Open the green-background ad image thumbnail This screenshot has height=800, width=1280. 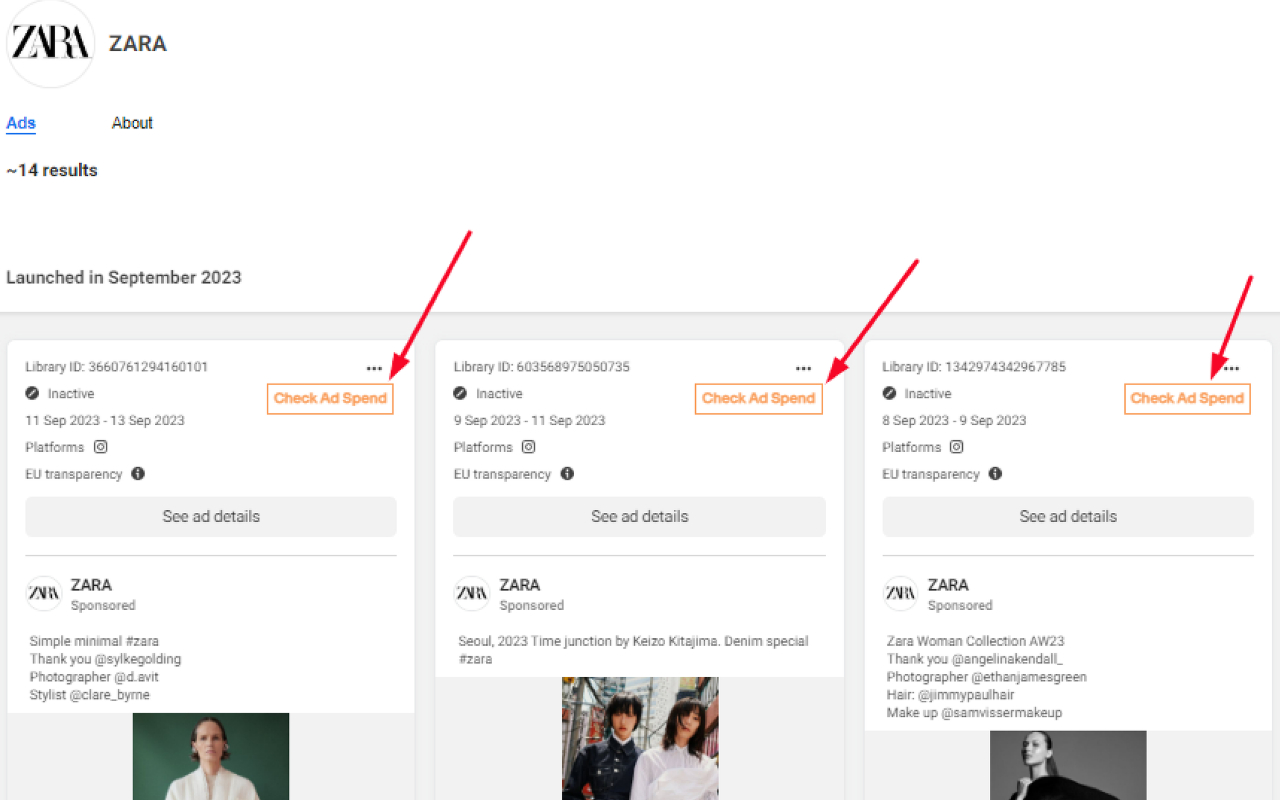point(211,756)
